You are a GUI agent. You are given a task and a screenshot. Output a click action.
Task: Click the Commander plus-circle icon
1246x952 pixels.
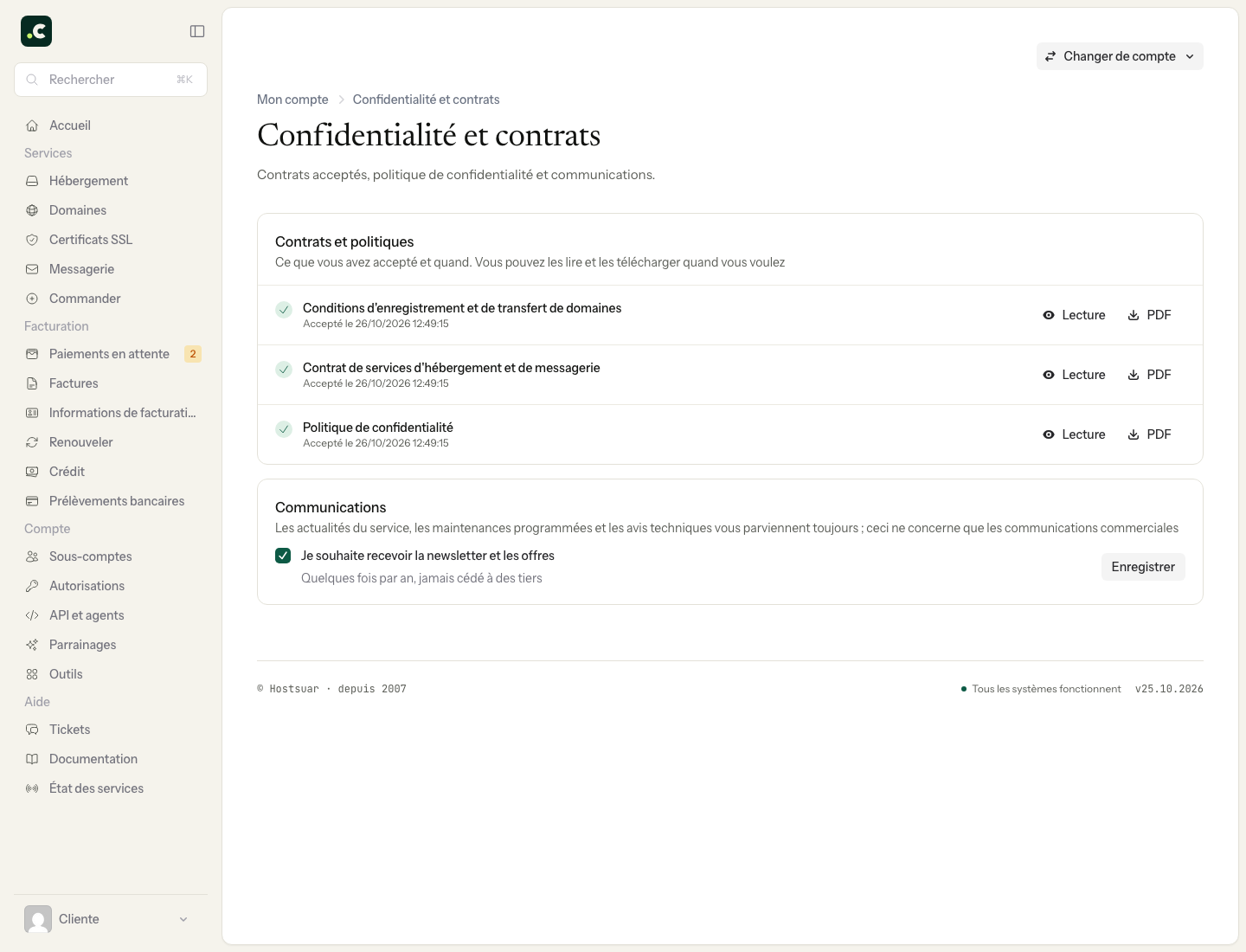pyautogui.click(x=32, y=299)
